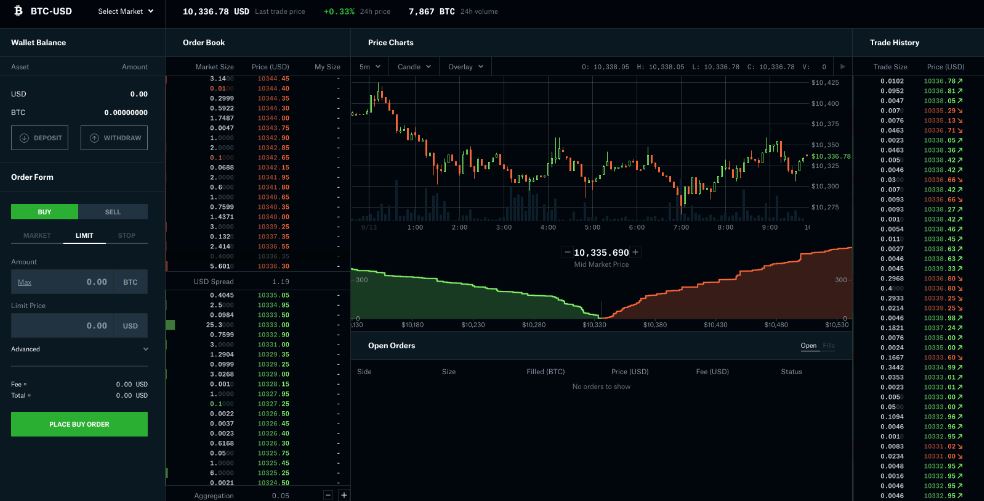Click the 7,867 BTC 24h volume
Viewport: 984px width, 501px height.
[x=431, y=11]
